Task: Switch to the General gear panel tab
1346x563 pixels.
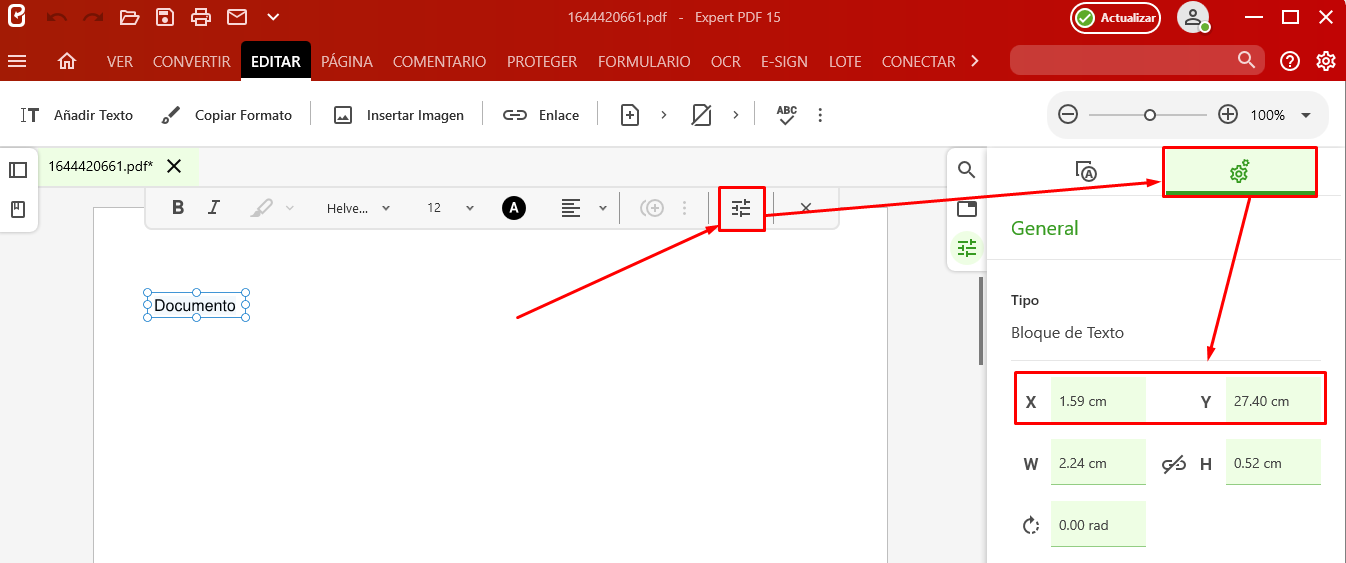Action: 1239,172
